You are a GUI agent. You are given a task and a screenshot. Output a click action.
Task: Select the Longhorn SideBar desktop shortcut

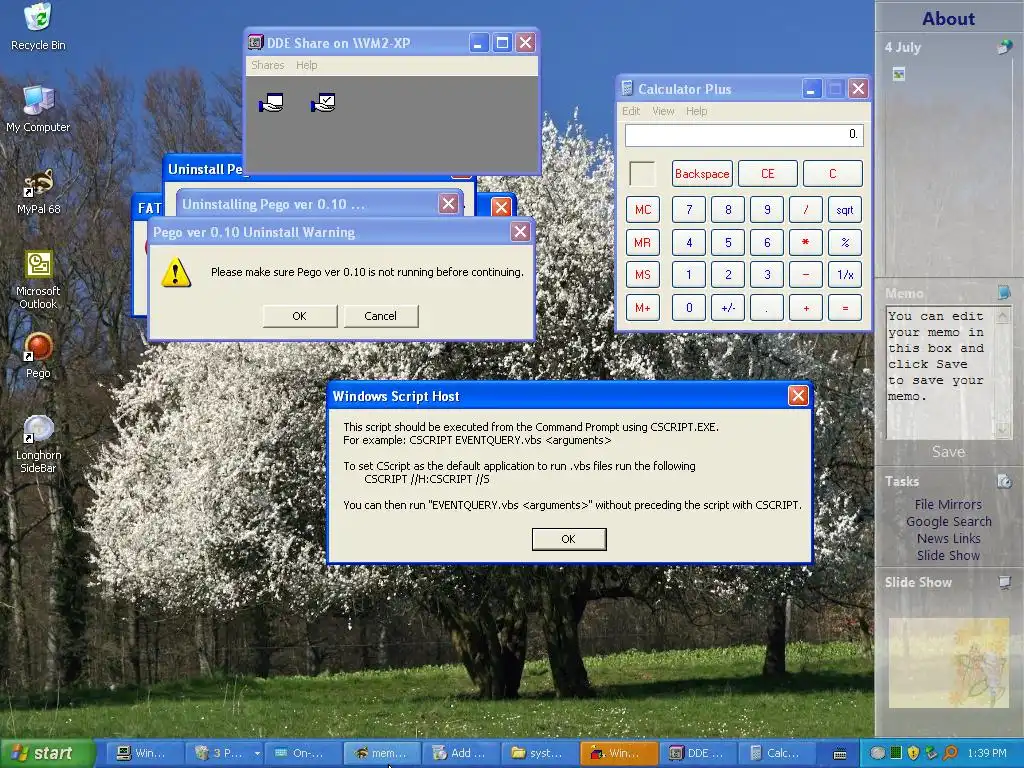[38, 444]
